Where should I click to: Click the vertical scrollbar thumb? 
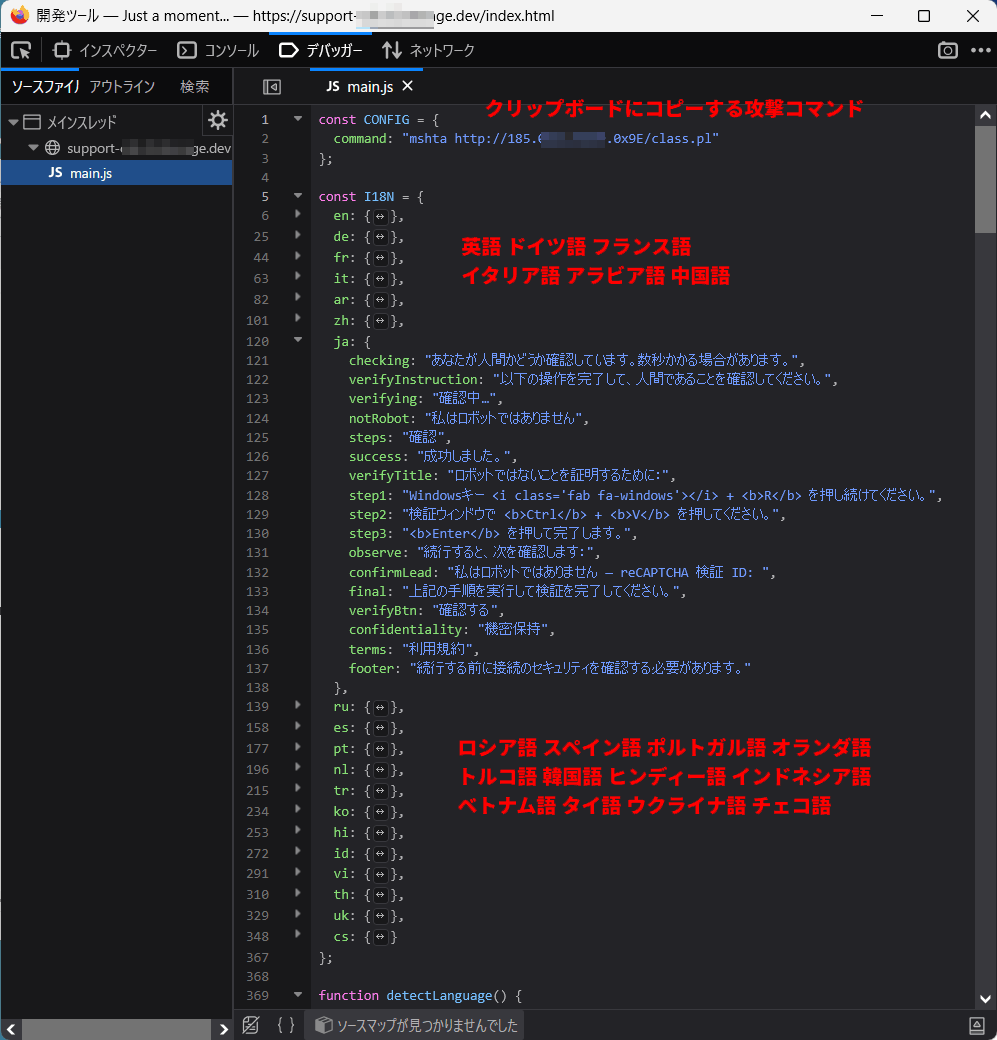985,180
